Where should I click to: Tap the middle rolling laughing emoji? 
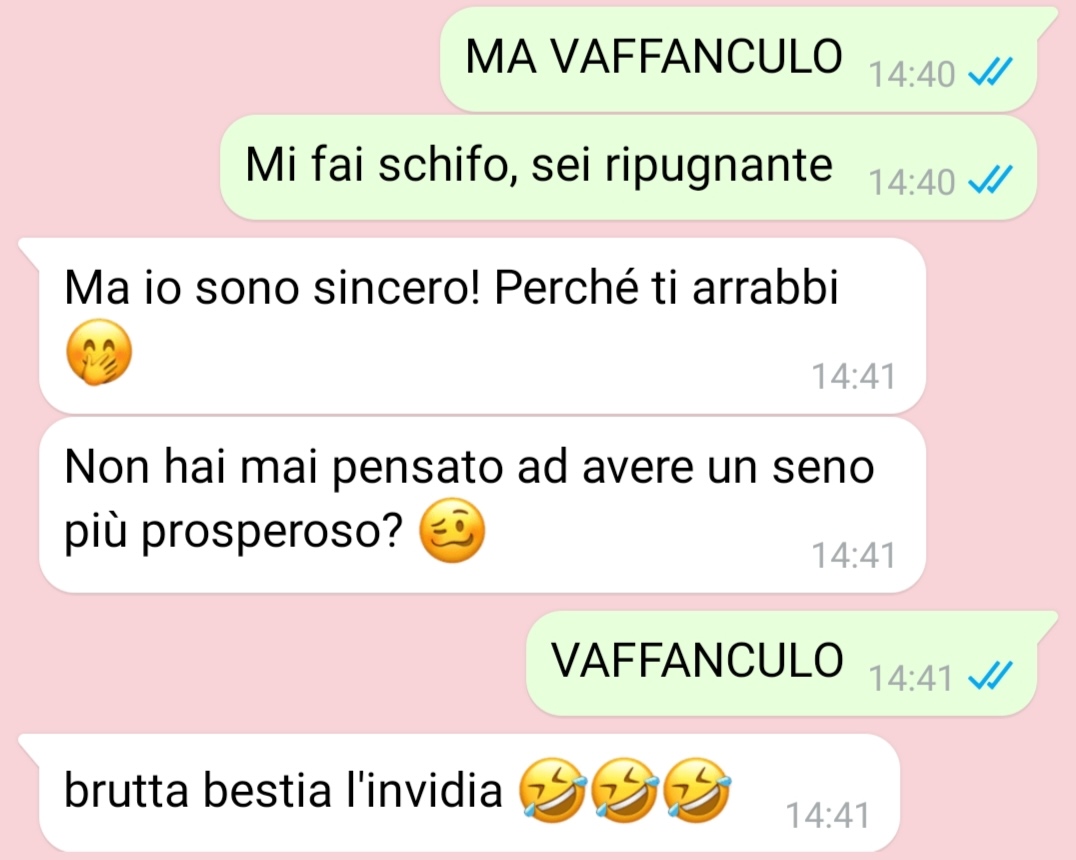(x=624, y=790)
